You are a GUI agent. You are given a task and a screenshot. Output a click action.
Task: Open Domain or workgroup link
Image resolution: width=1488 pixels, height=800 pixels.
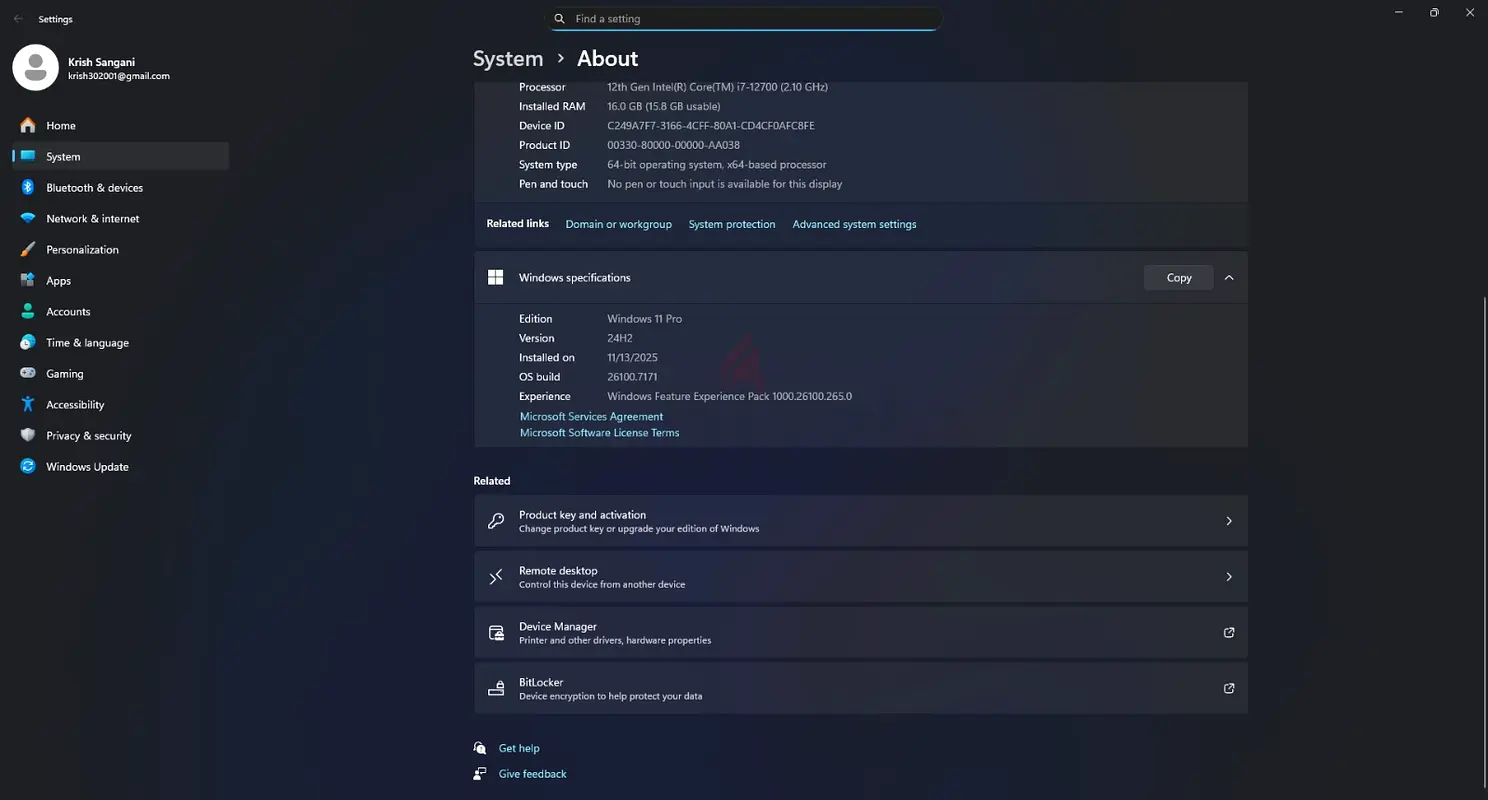pyautogui.click(x=618, y=224)
